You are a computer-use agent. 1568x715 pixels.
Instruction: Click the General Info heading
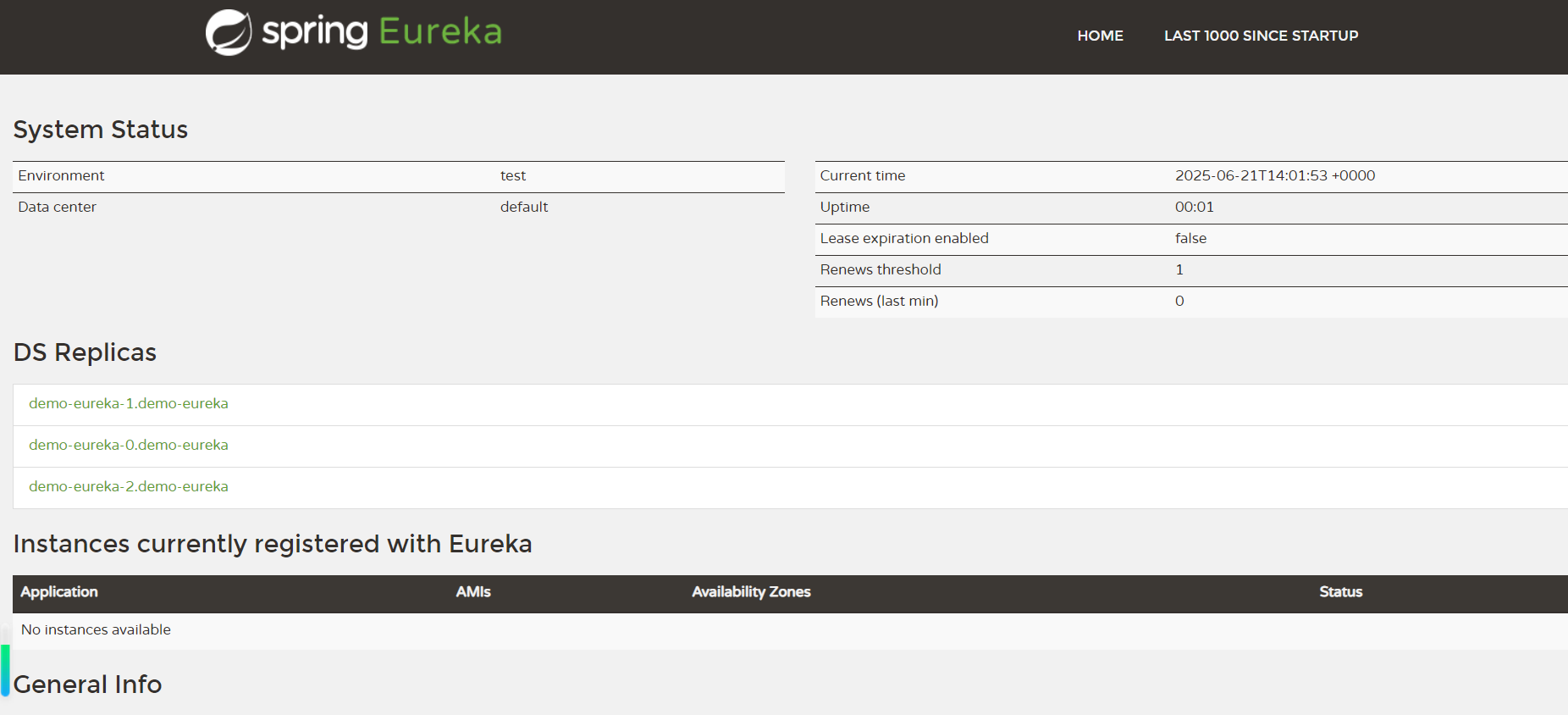tap(88, 685)
